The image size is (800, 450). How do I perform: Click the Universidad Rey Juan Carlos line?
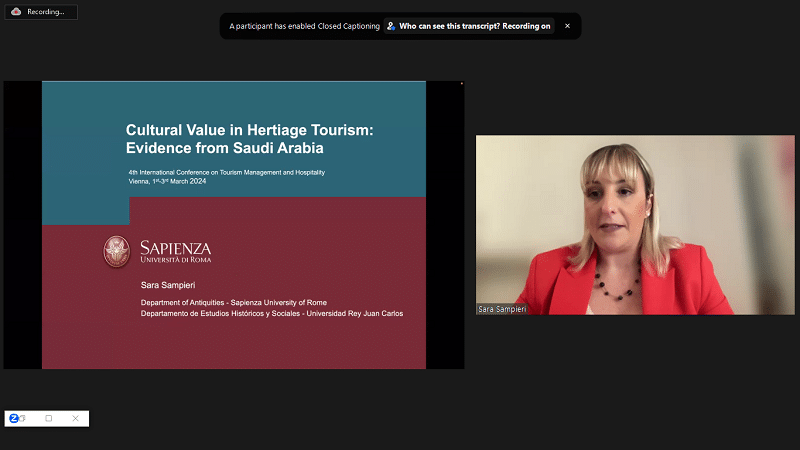[x=271, y=313]
